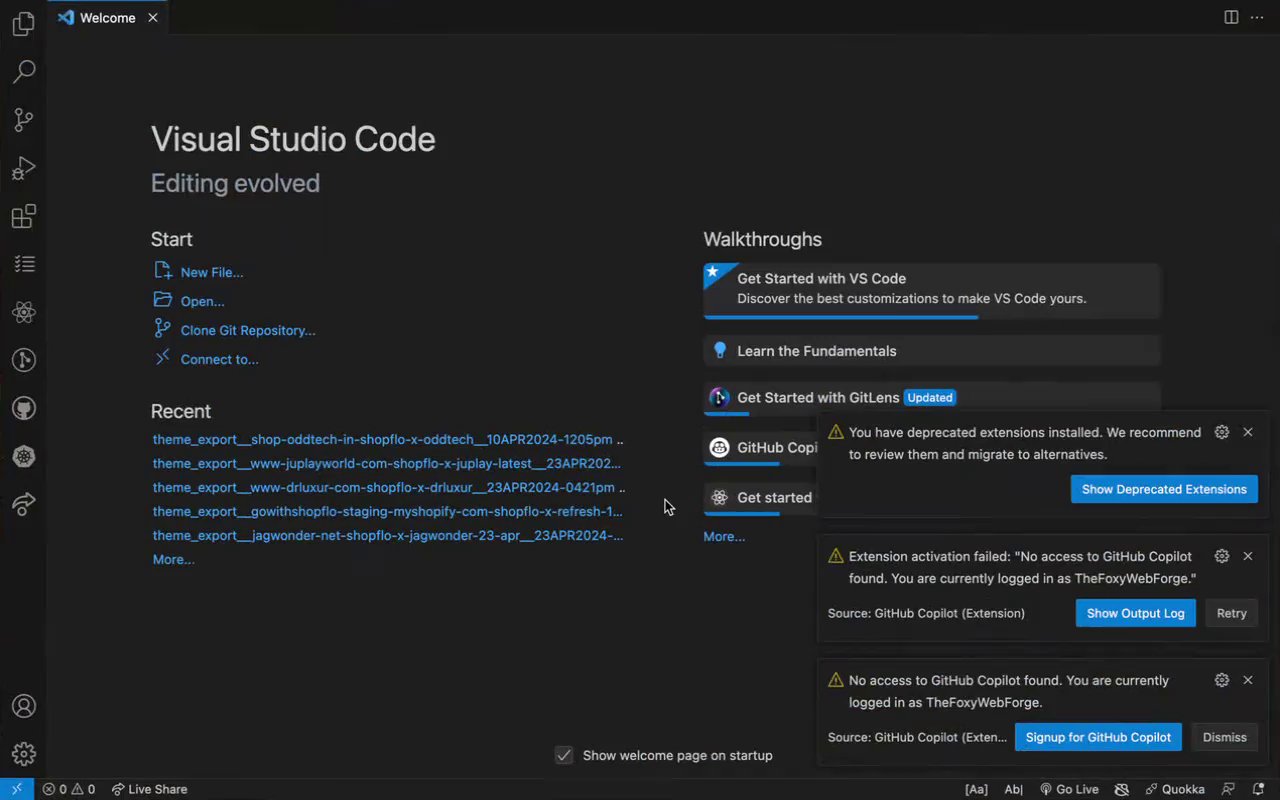Open Run and Debug view
Viewport: 1280px width, 800px height.
pyautogui.click(x=23, y=169)
